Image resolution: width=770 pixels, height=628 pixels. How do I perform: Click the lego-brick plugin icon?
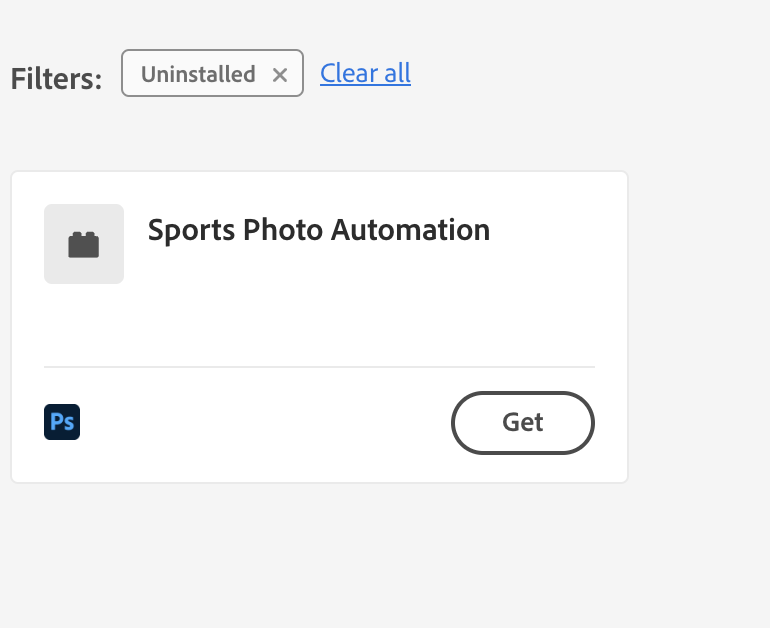pos(83,245)
